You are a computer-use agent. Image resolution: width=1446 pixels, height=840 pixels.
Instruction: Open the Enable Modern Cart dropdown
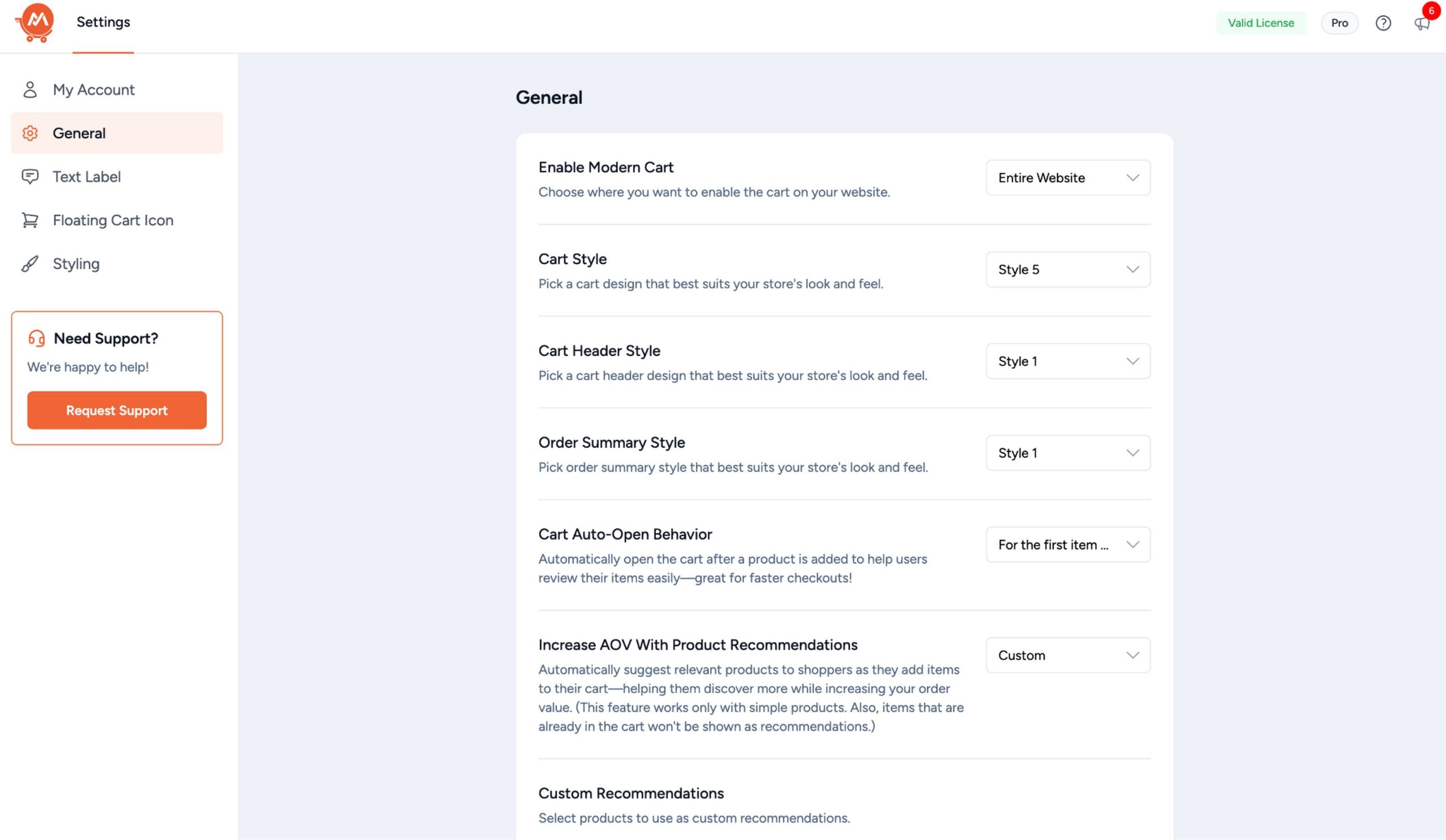1068,178
